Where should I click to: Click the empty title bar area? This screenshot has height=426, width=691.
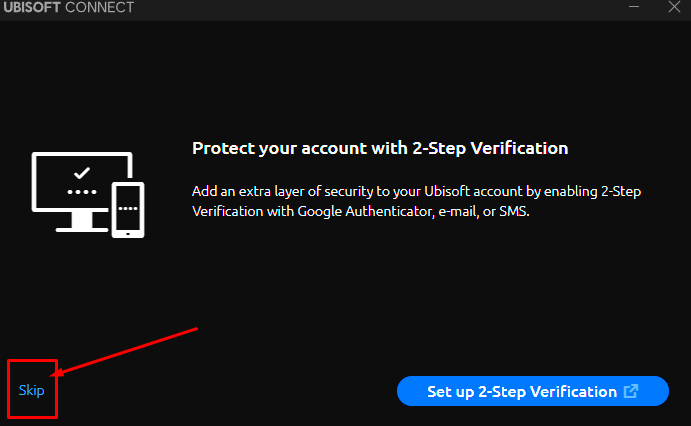click(379, 8)
